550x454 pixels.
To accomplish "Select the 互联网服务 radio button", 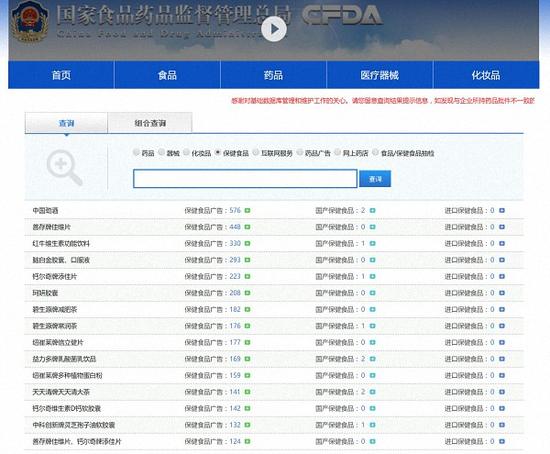I will click(x=256, y=152).
